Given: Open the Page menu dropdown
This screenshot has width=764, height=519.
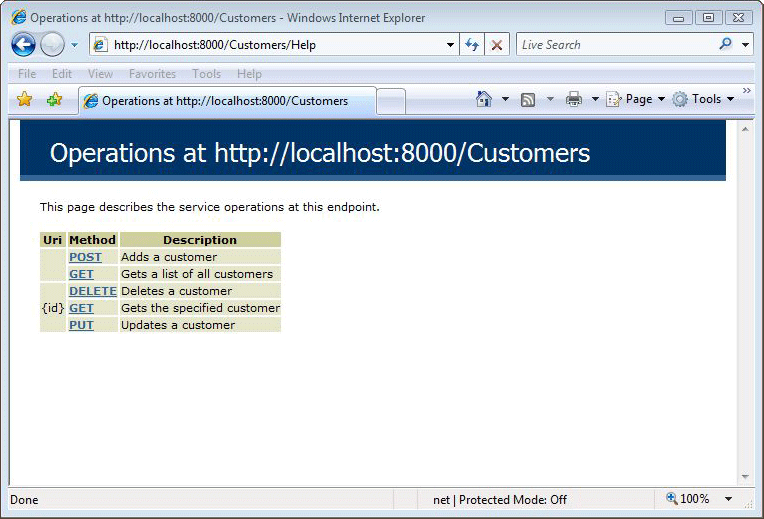Looking at the screenshot, I should (x=636, y=99).
